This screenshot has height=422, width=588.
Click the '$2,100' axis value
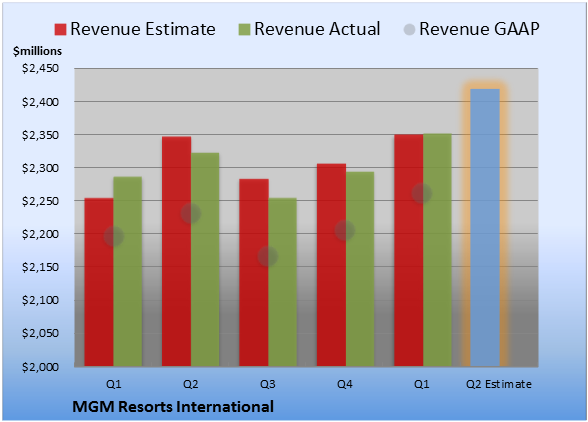pyautogui.click(x=40, y=300)
